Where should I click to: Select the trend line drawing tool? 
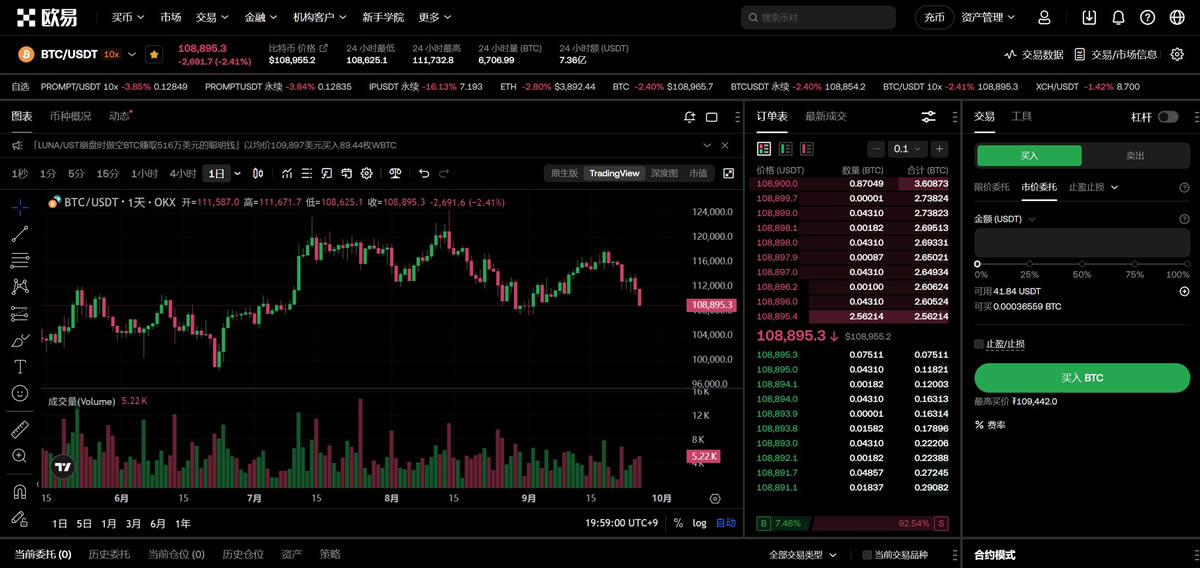pos(20,234)
